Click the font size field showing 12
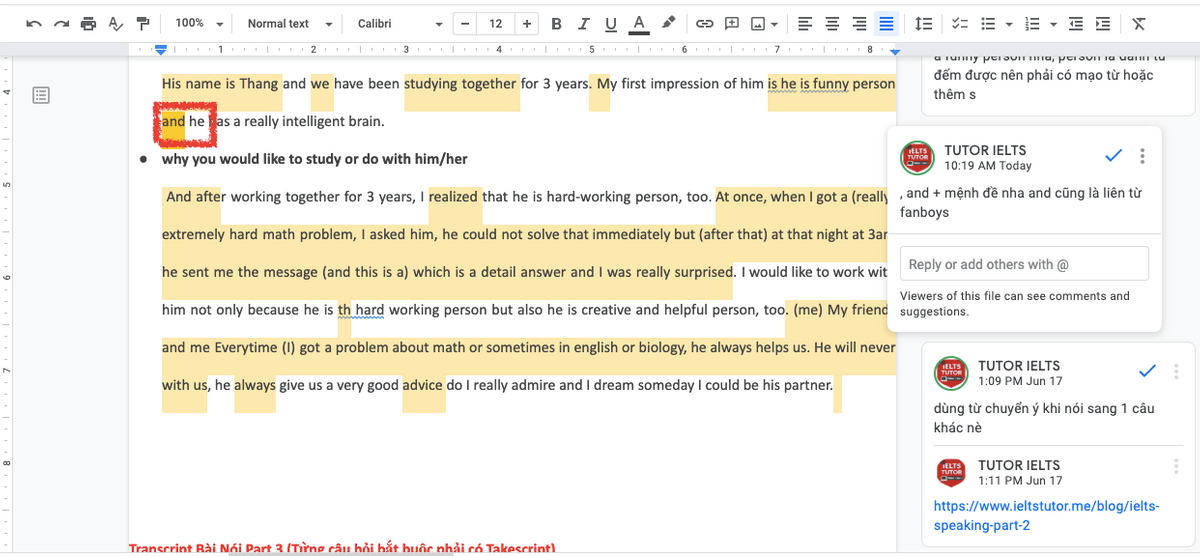The height and width of the screenshot is (556, 1200). point(496,23)
